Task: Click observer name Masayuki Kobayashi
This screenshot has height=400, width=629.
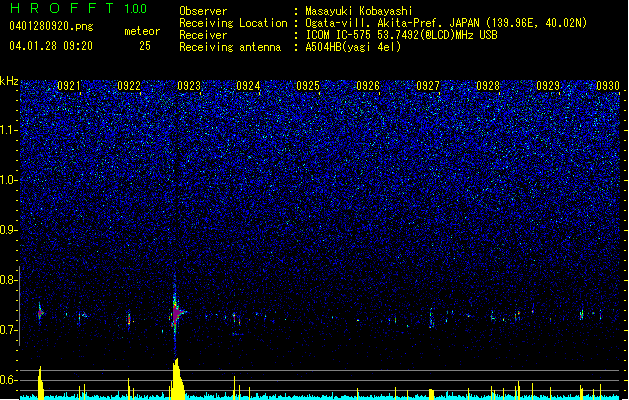Action: 359,11
